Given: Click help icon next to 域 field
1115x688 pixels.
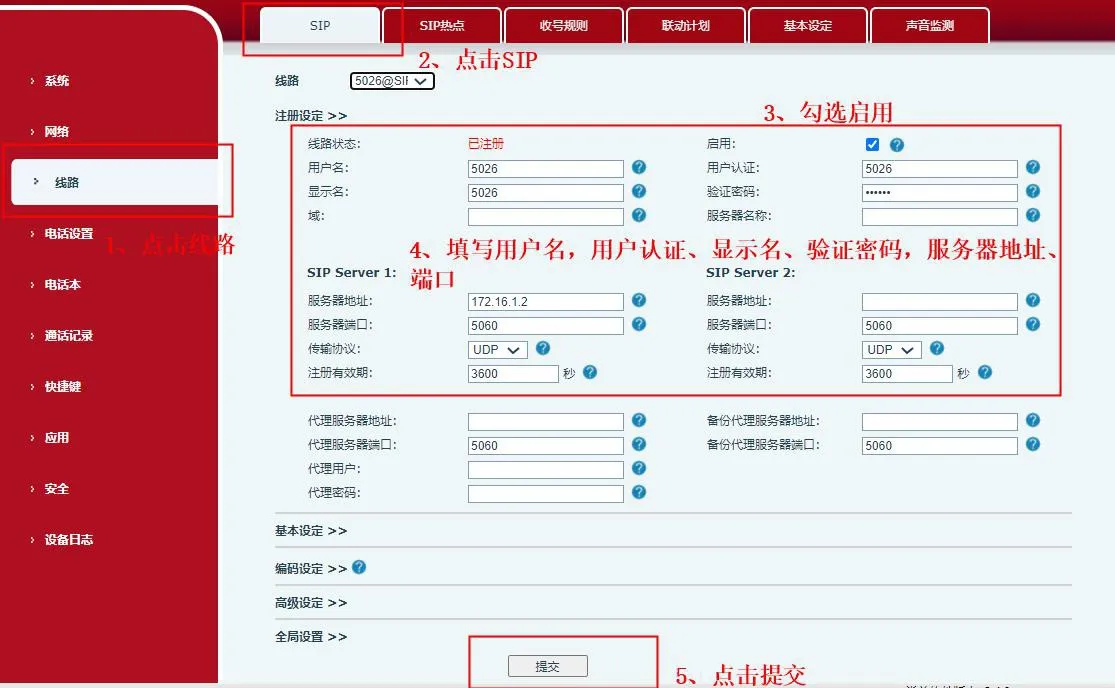Looking at the screenshot, I should pos(638,216).
